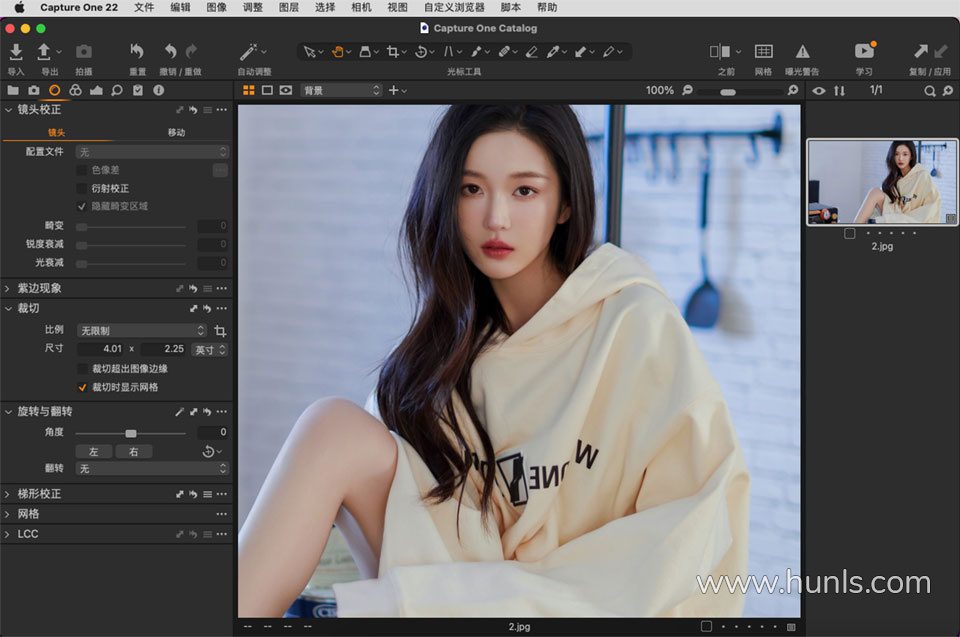Switch to the 移动 tab
960x637 pixels.
click(x=176, y=132)
